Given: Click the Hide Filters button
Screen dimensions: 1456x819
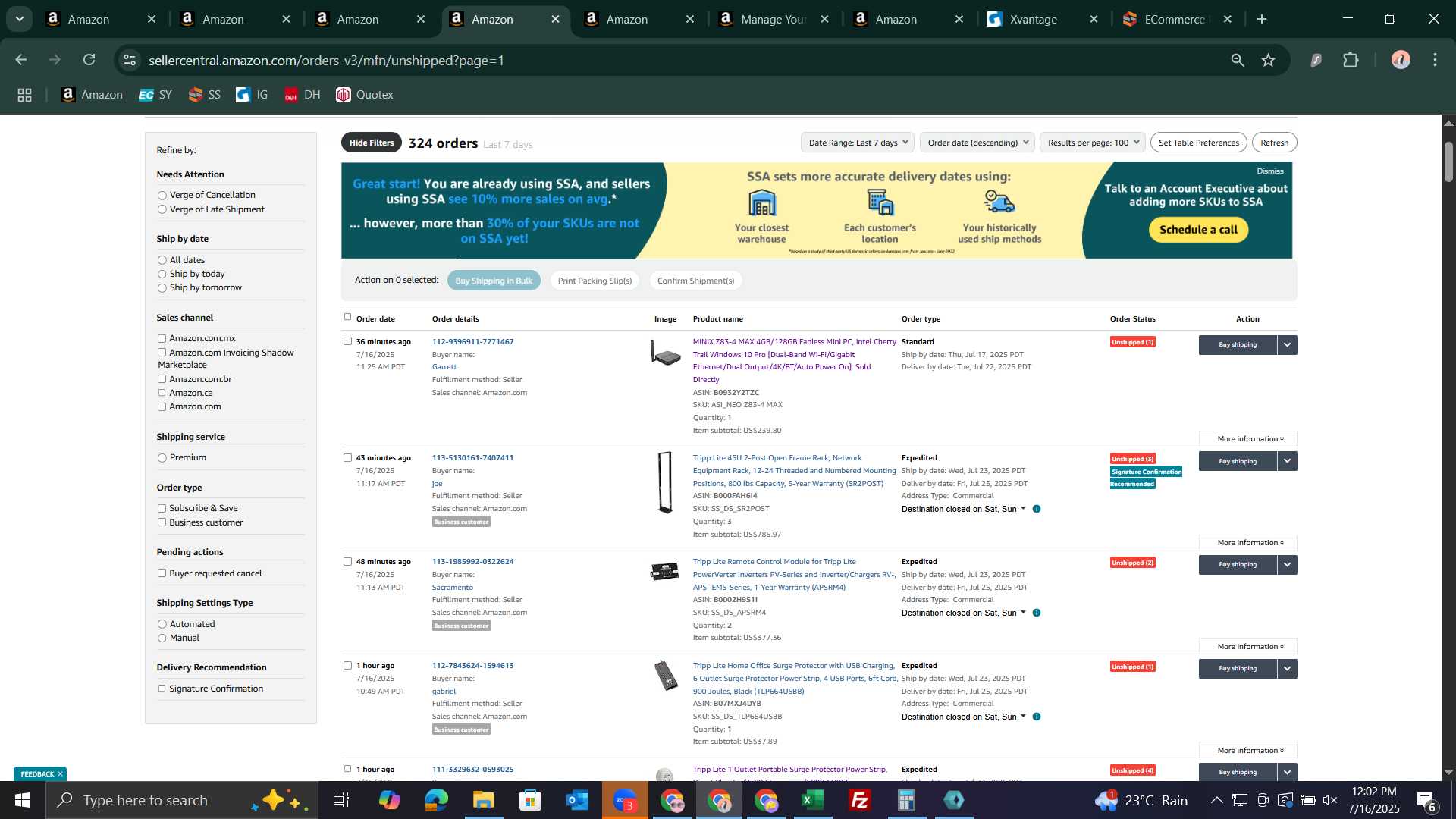Looking at the screenshot, I should (372, 143).
